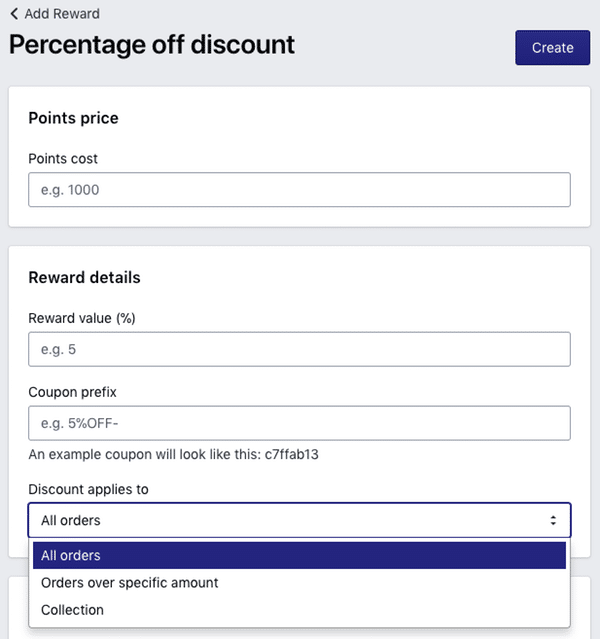The width and height of the screenshot is (600, 639).
Task: Click the select box up-down arrows icon
Action: coord(553,520)
